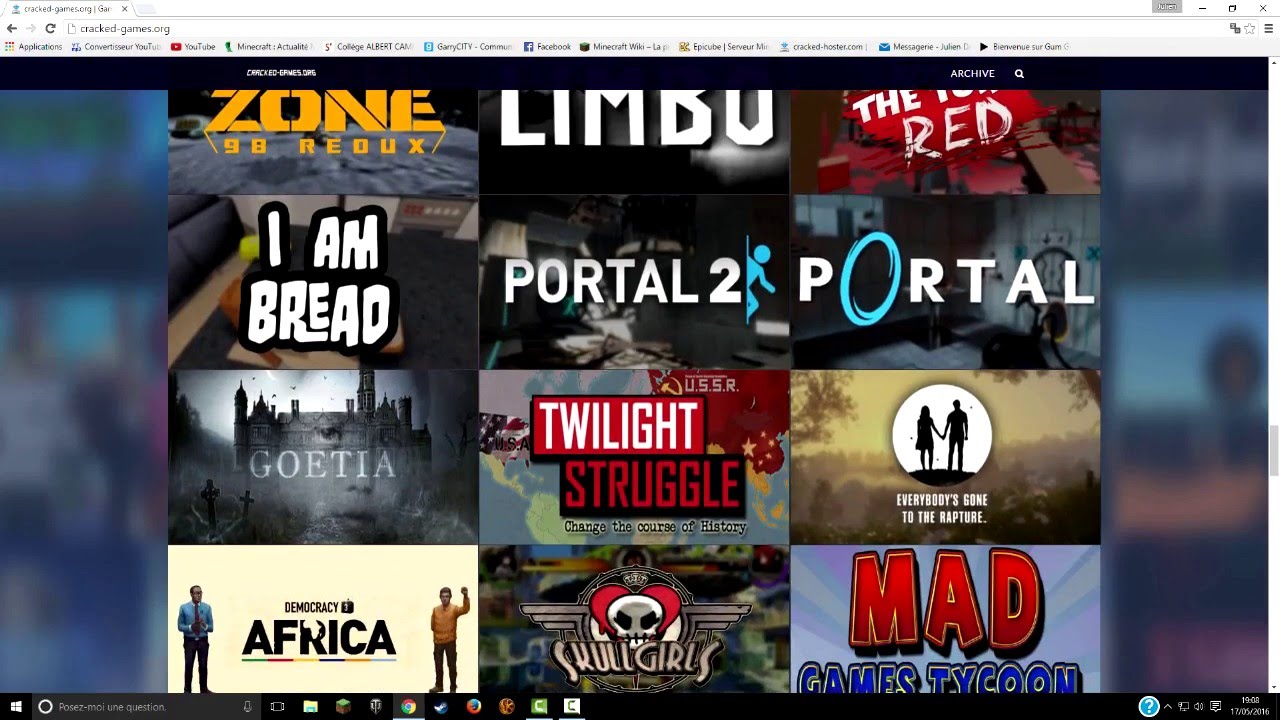
Task: Click the search magnifier icon in site header
Action: coord(1019,73)
